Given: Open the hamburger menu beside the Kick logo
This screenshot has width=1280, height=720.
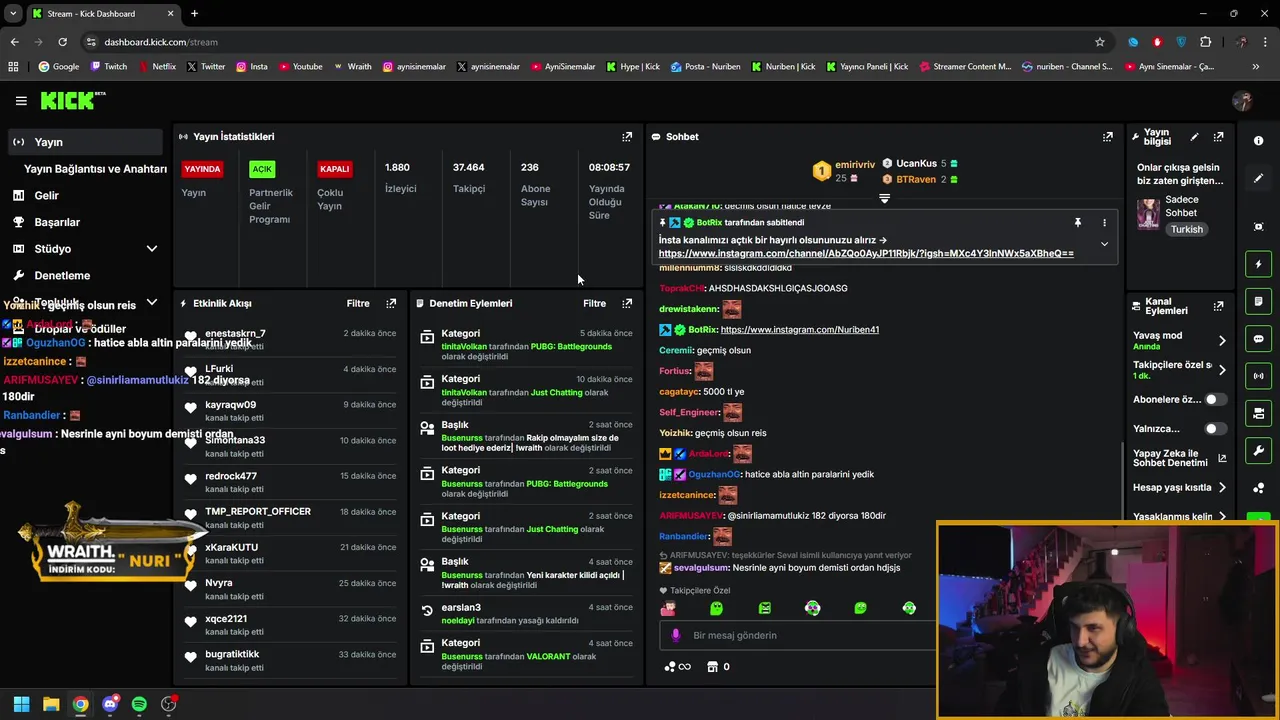Looking at the screenshot, I should click(x=21, y=101).
